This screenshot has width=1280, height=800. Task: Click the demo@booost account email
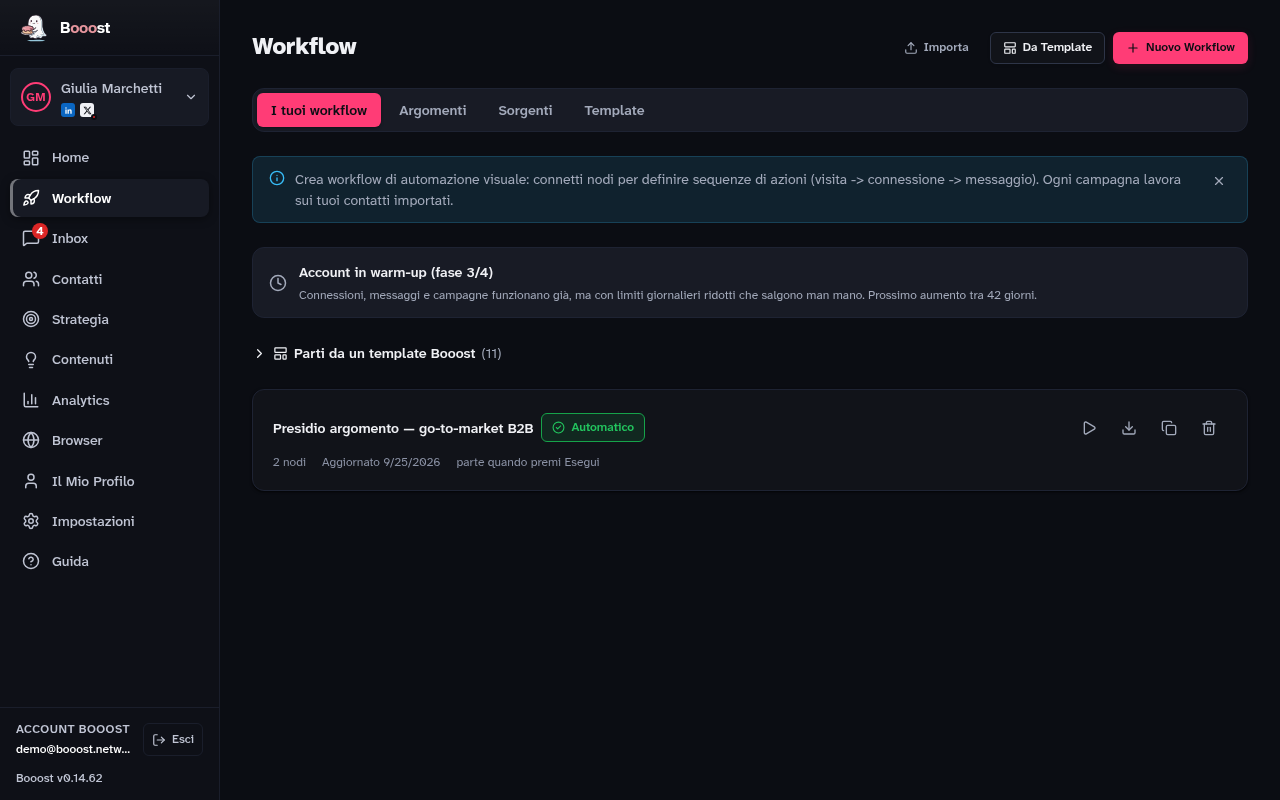pos(73,749)
